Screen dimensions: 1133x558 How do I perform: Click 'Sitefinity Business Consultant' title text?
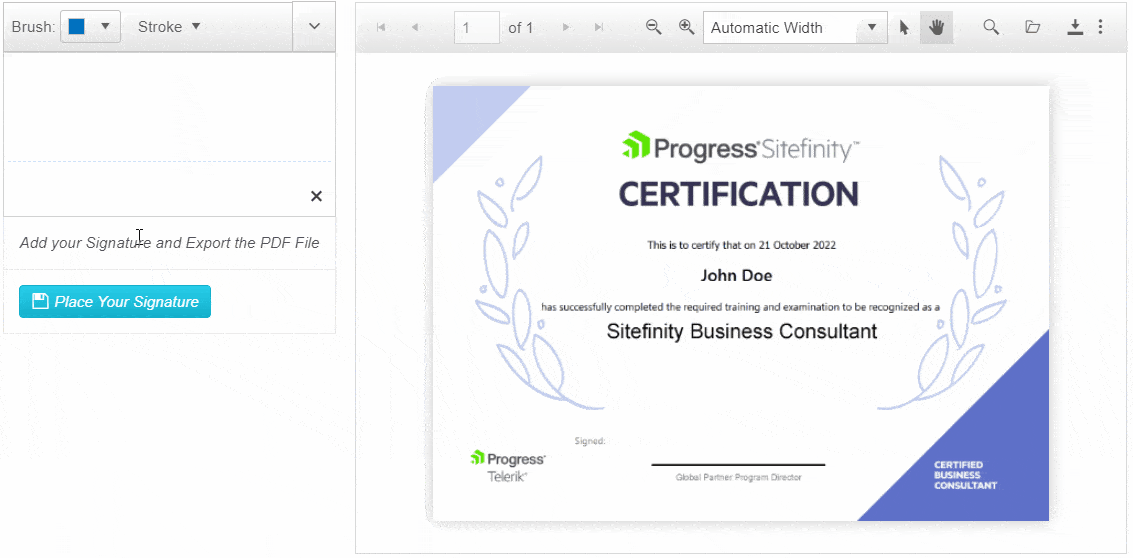[x=741, y=331]
